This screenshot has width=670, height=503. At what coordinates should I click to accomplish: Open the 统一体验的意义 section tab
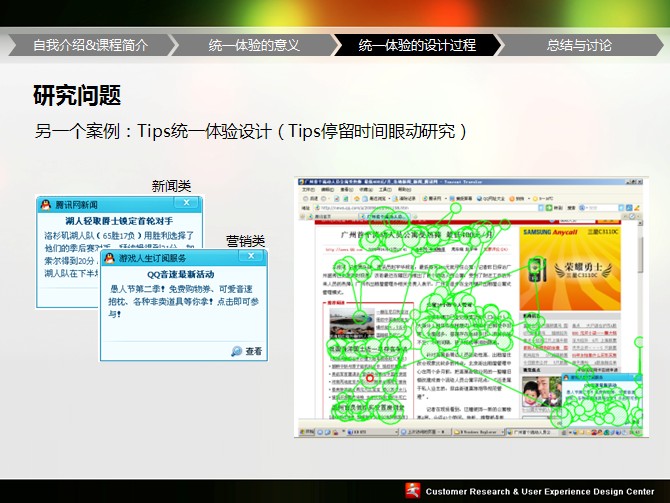click(254, 45)
